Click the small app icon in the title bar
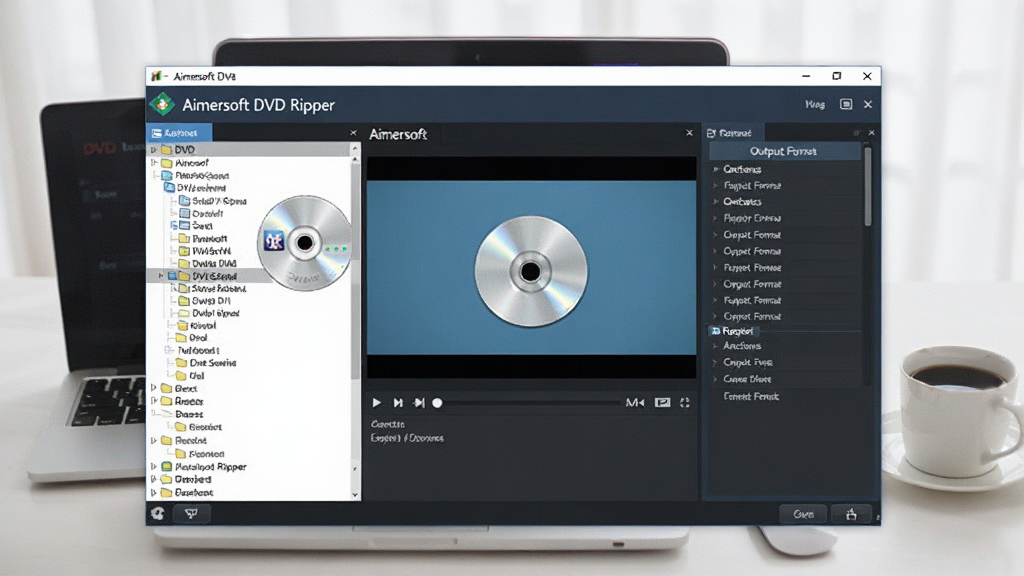1024x576 pixels. pos(156,76)
